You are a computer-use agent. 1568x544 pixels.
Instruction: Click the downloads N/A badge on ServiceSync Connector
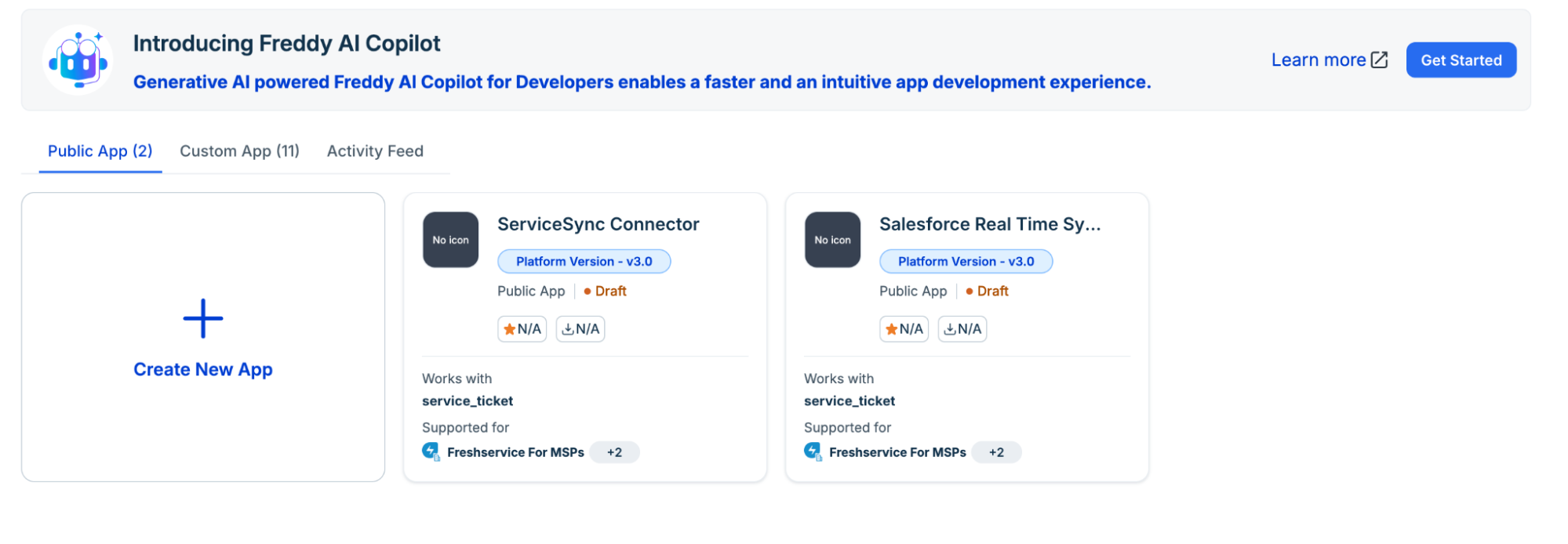580,329
